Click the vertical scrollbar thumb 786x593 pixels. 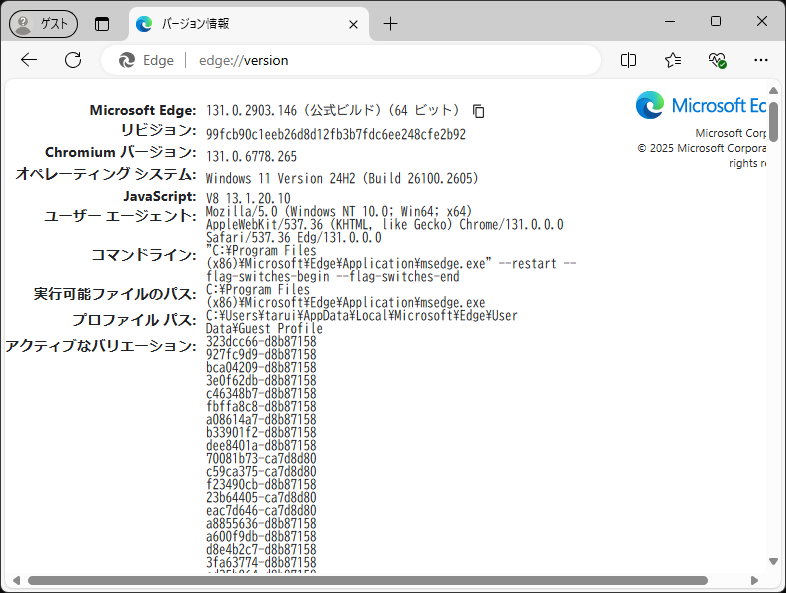point(773,121)
